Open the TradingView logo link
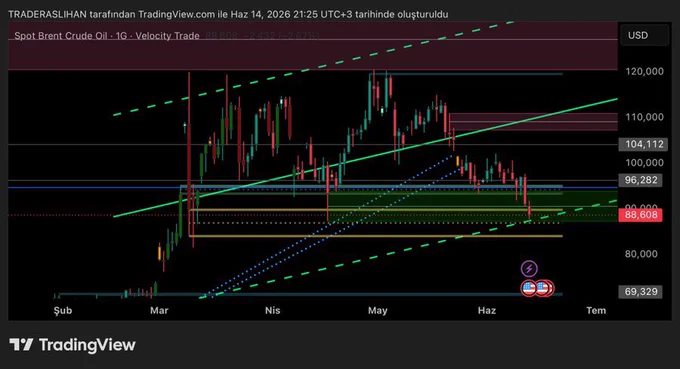This screenshot has width=680, height=369. [72, 345]
